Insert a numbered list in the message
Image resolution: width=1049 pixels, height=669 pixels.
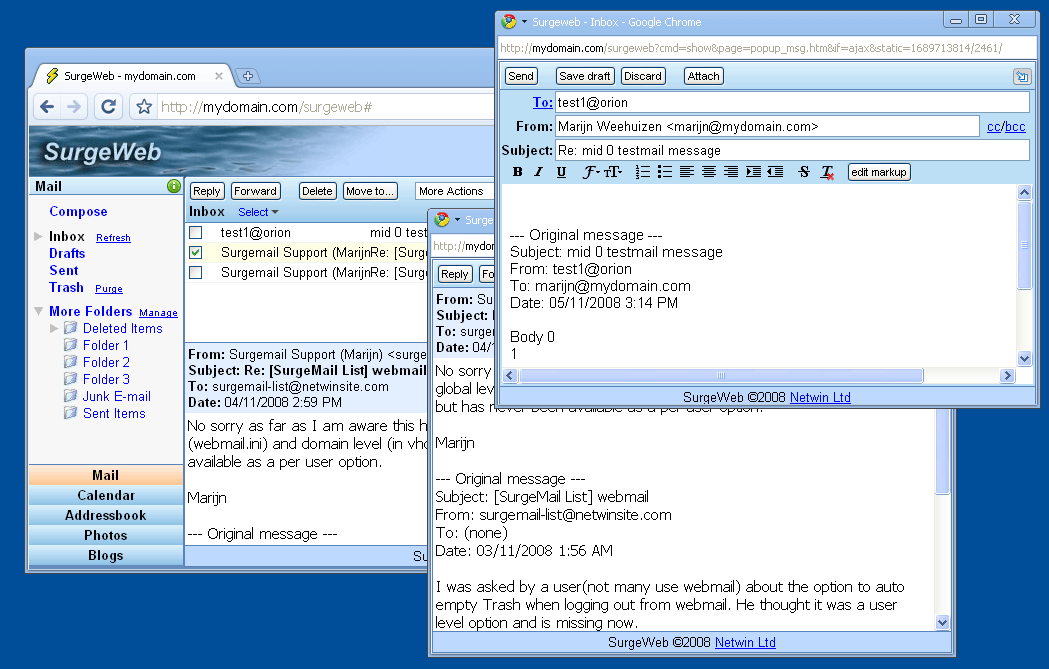[643, 172]
